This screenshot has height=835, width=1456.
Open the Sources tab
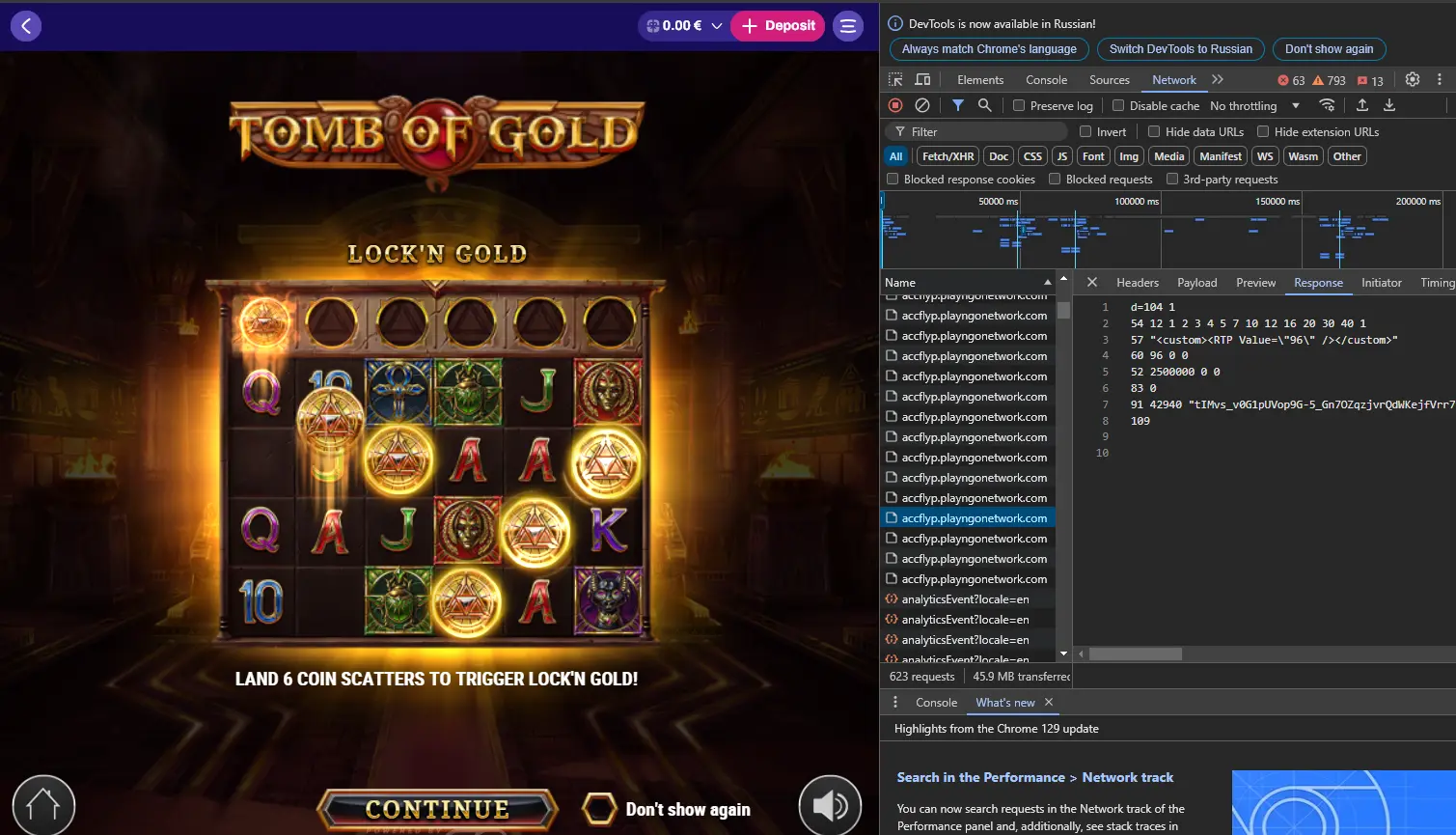coord(1109,80)
